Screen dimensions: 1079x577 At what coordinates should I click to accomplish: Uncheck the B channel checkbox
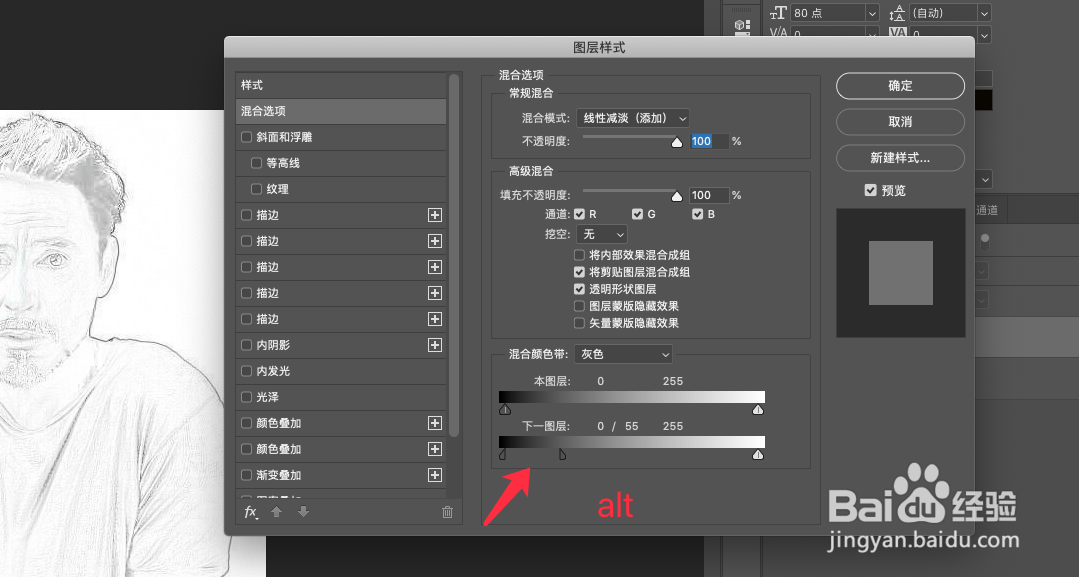[x=697, y=214]
